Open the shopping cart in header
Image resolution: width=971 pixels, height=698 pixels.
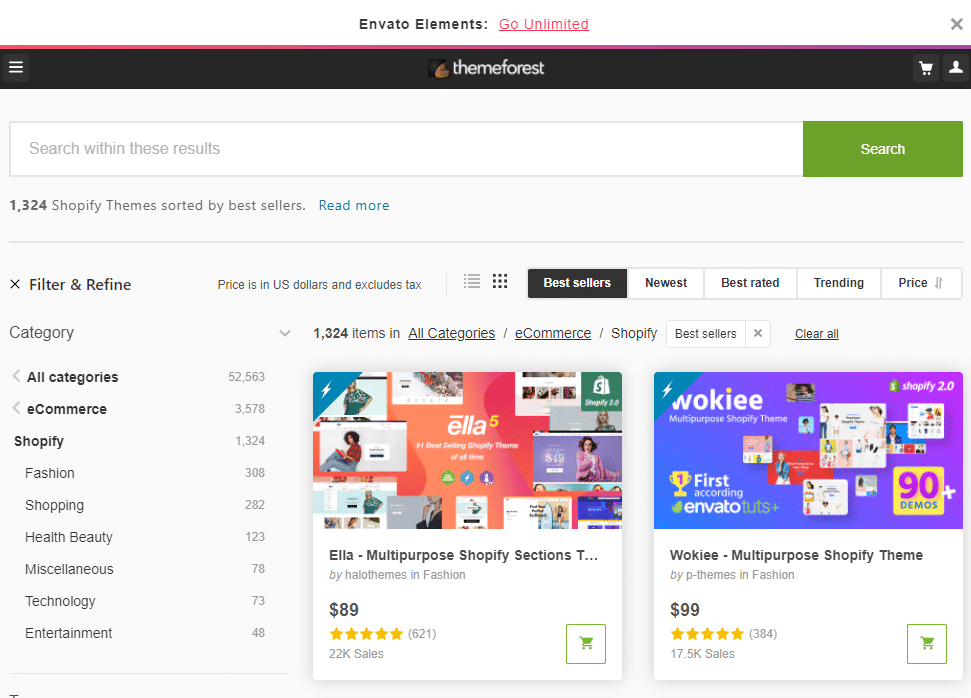(926, 68)
